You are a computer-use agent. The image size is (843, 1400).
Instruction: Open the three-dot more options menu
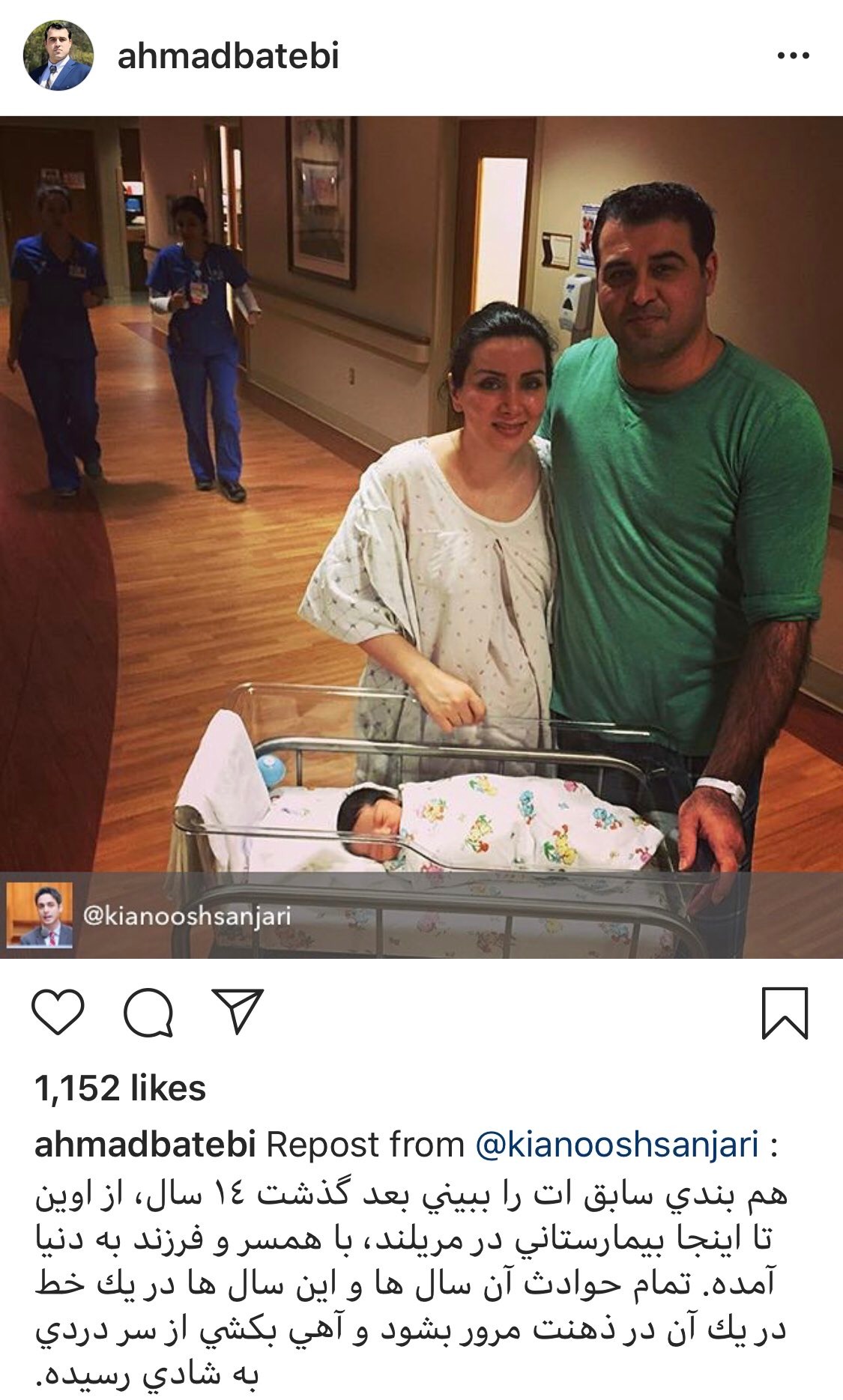point(794,55)
